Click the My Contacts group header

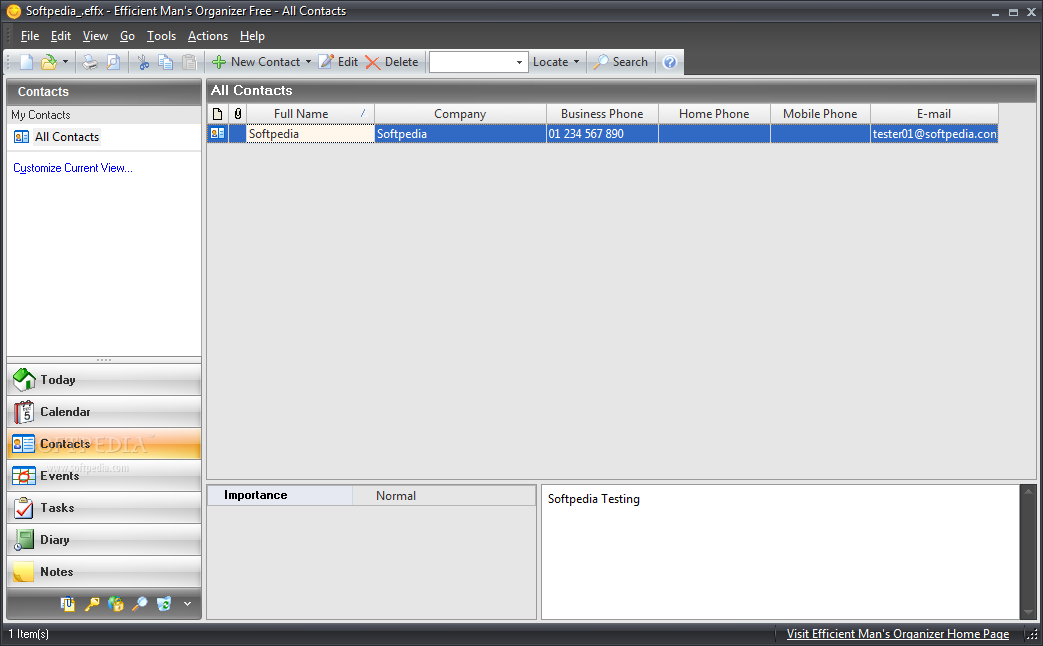(104, 115)
